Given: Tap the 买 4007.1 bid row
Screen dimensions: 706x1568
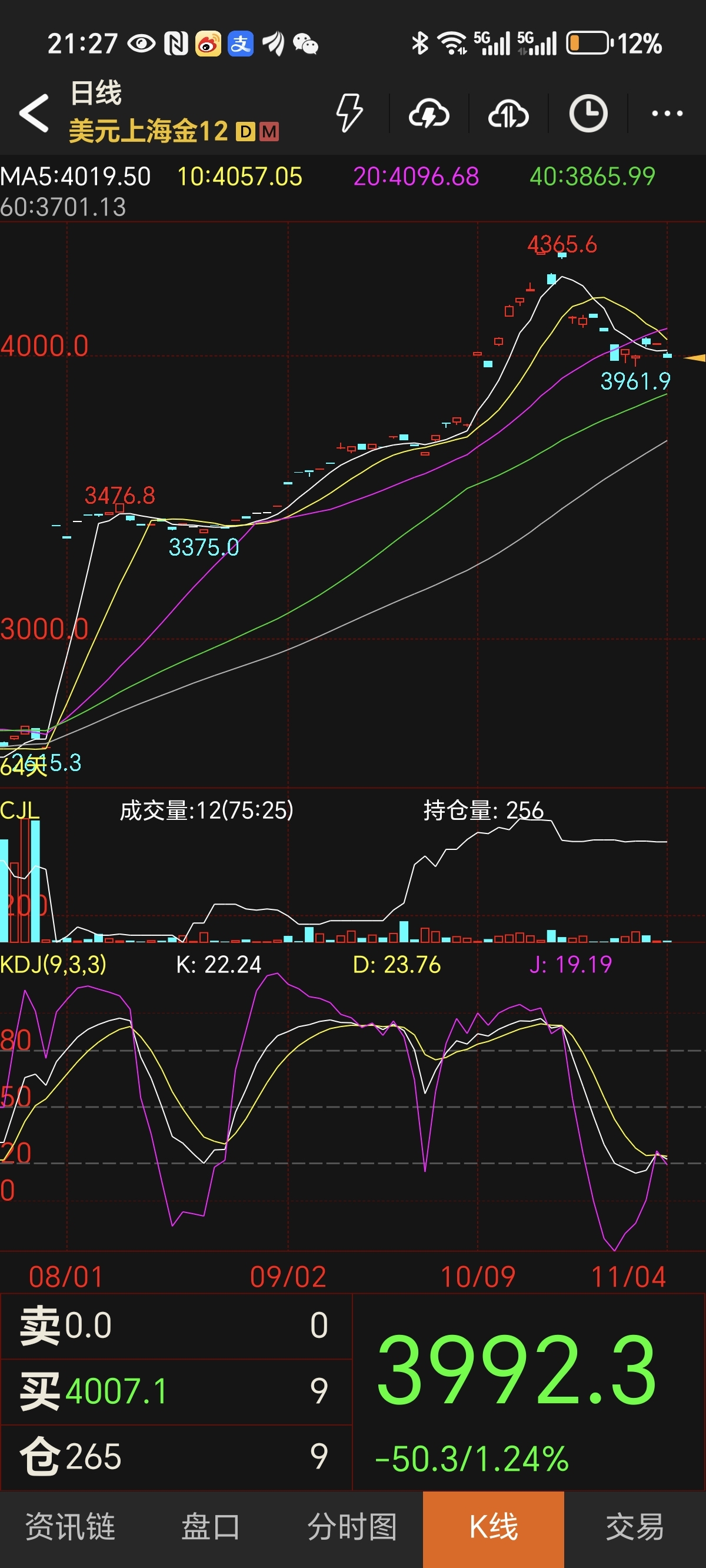Looking at the screenshot, I should pyautogui.click(x=176, y=1391).
